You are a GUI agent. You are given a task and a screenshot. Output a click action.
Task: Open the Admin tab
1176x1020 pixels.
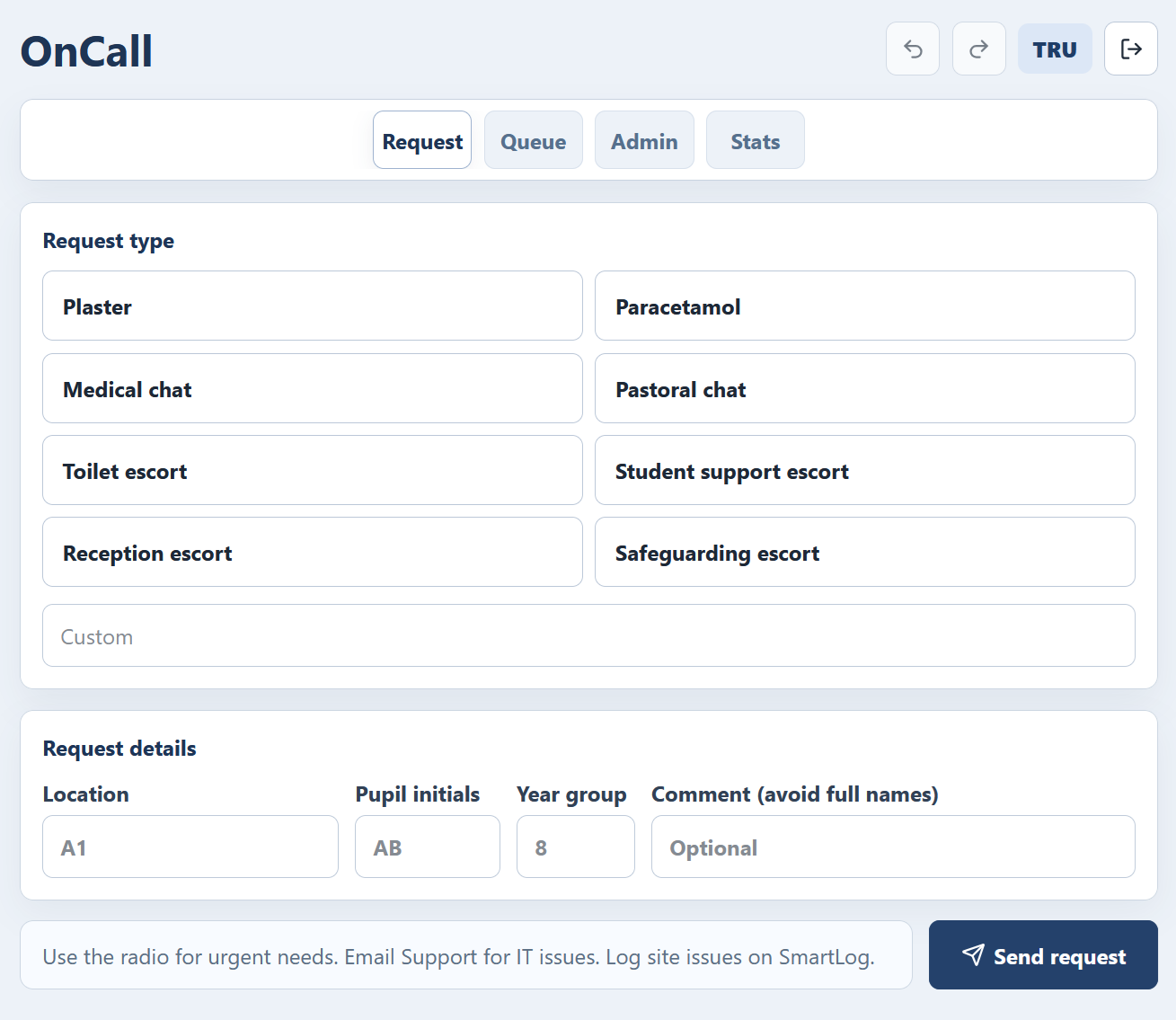(644, 140)
